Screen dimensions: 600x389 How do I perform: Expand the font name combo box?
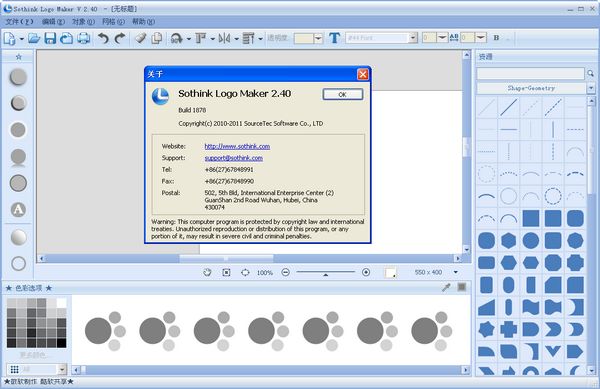(x=413, y=38)
